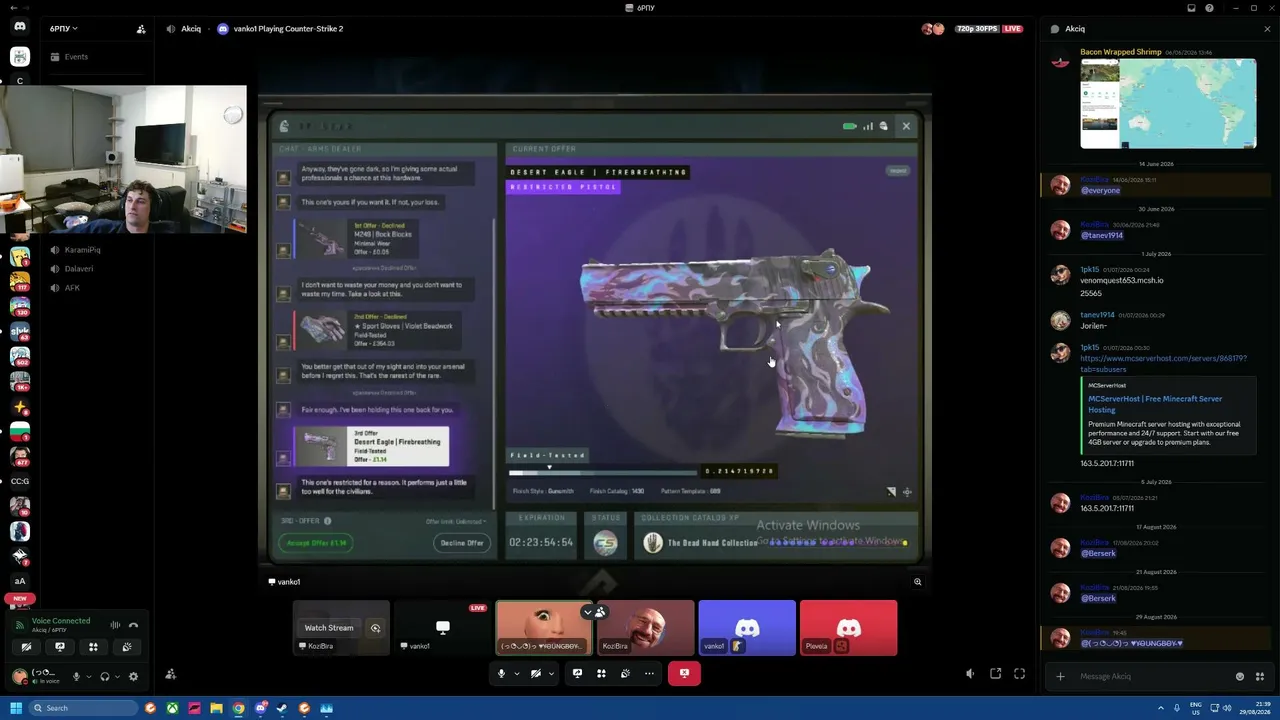This screenshot has width=1280, height=720.
Task: Select KaramiPiq voice channel
Action: pos(82,250)
